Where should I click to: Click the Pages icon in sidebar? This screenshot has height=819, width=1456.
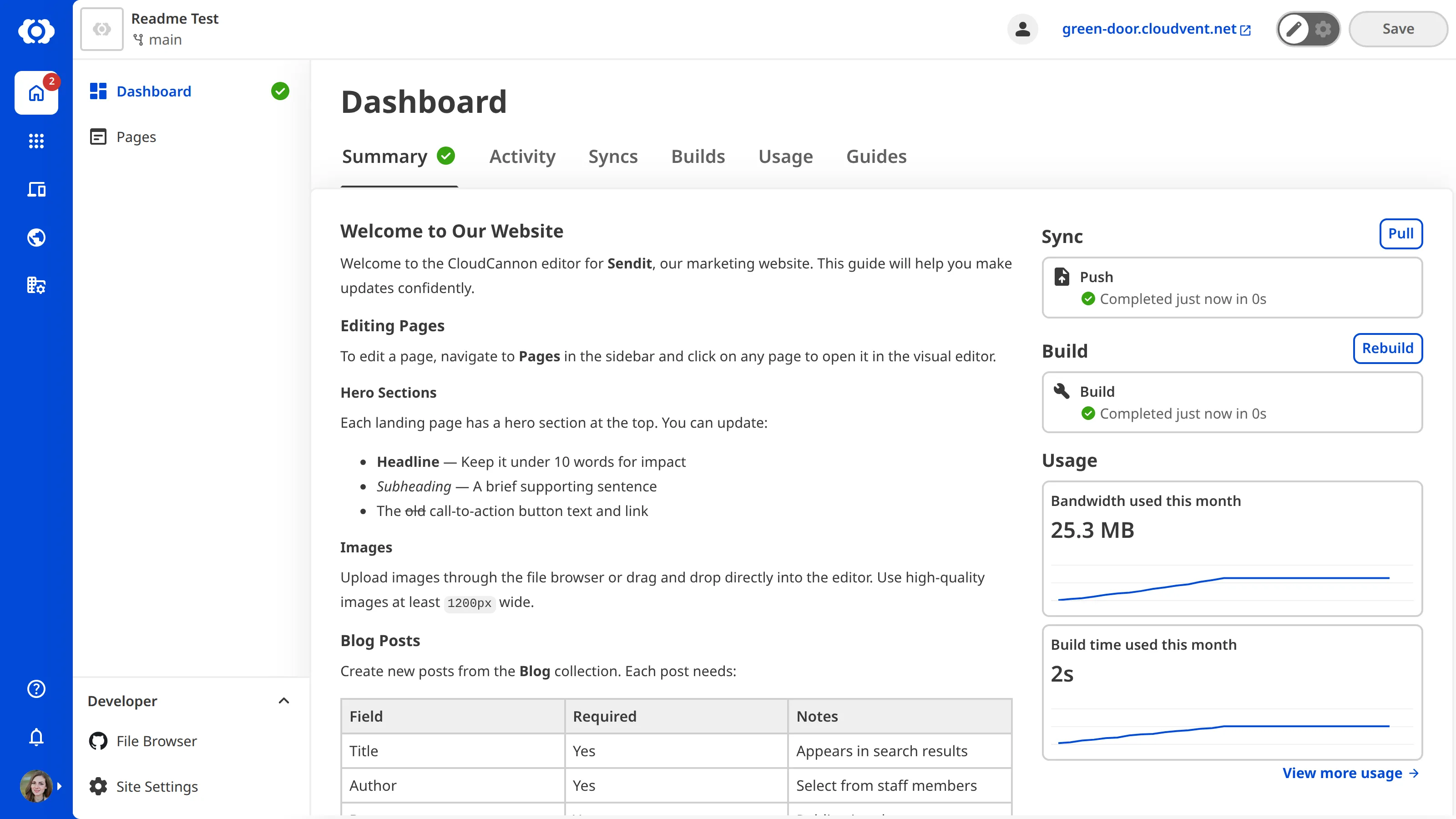click(x=98, y=137)
